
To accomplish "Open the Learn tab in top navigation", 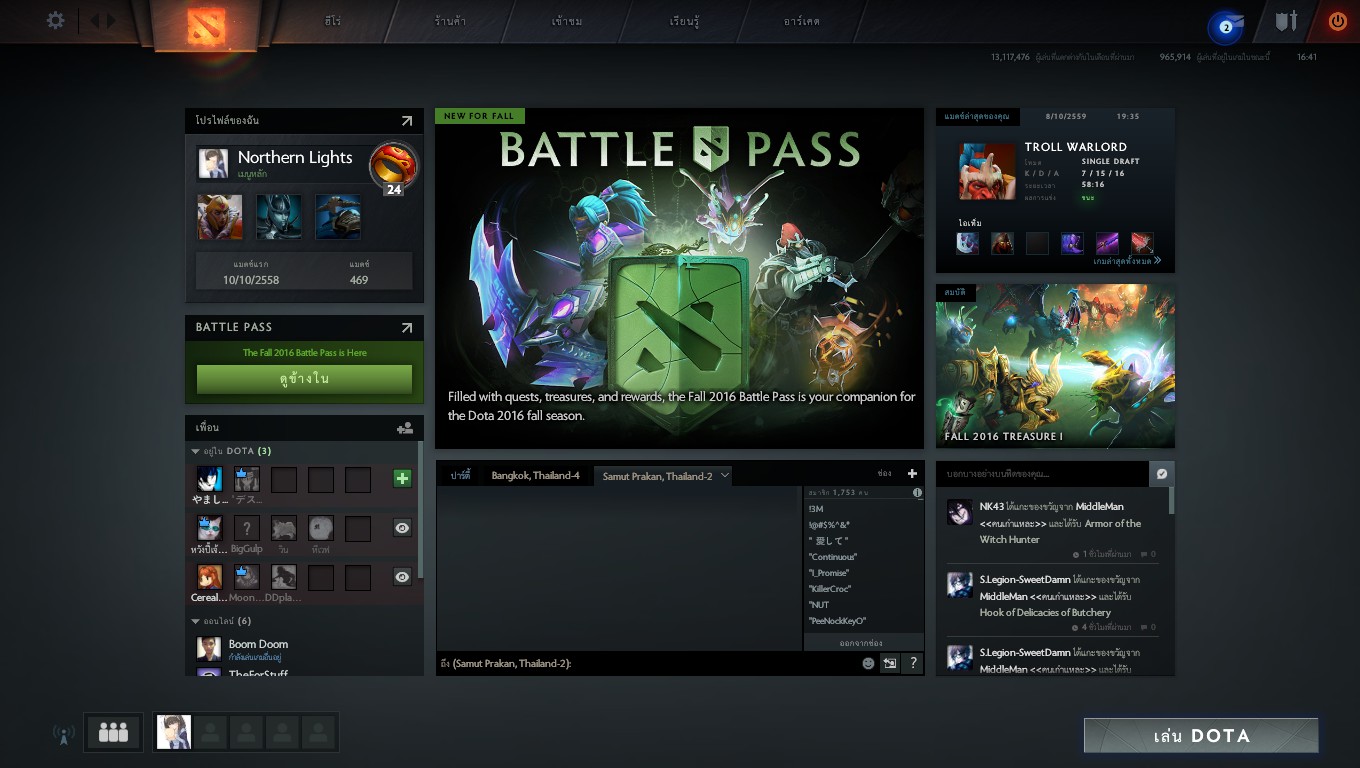I will [x=685, y=21].
